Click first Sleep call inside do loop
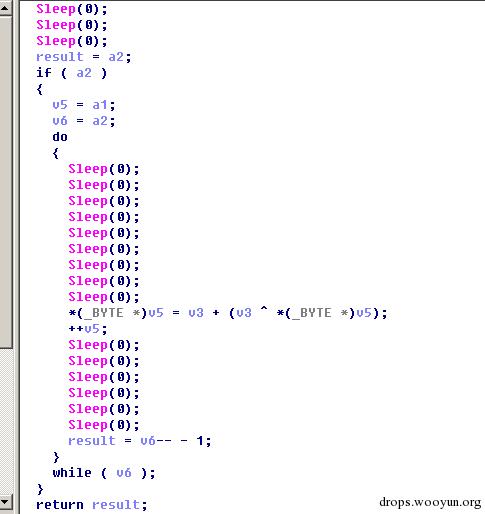 (x=104, y=169)
